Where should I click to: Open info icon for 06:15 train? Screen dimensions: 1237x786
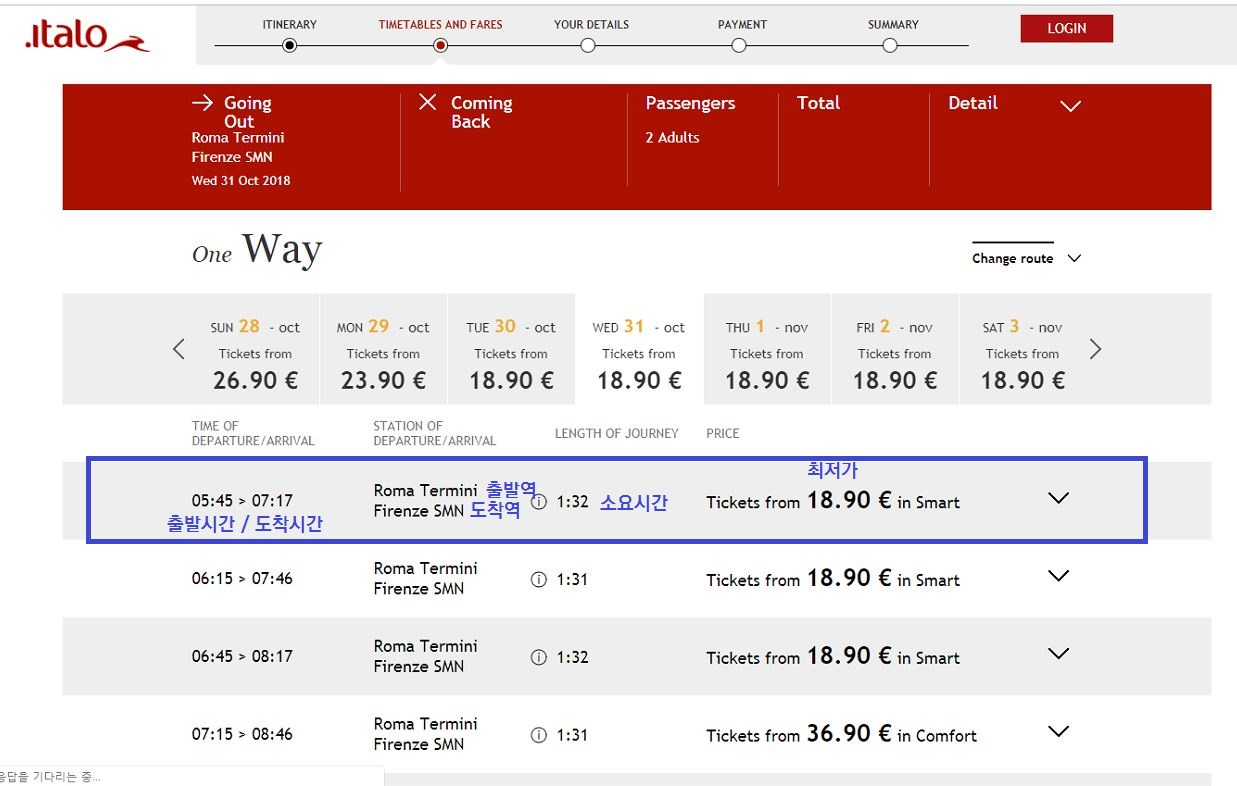coord(539,580)
